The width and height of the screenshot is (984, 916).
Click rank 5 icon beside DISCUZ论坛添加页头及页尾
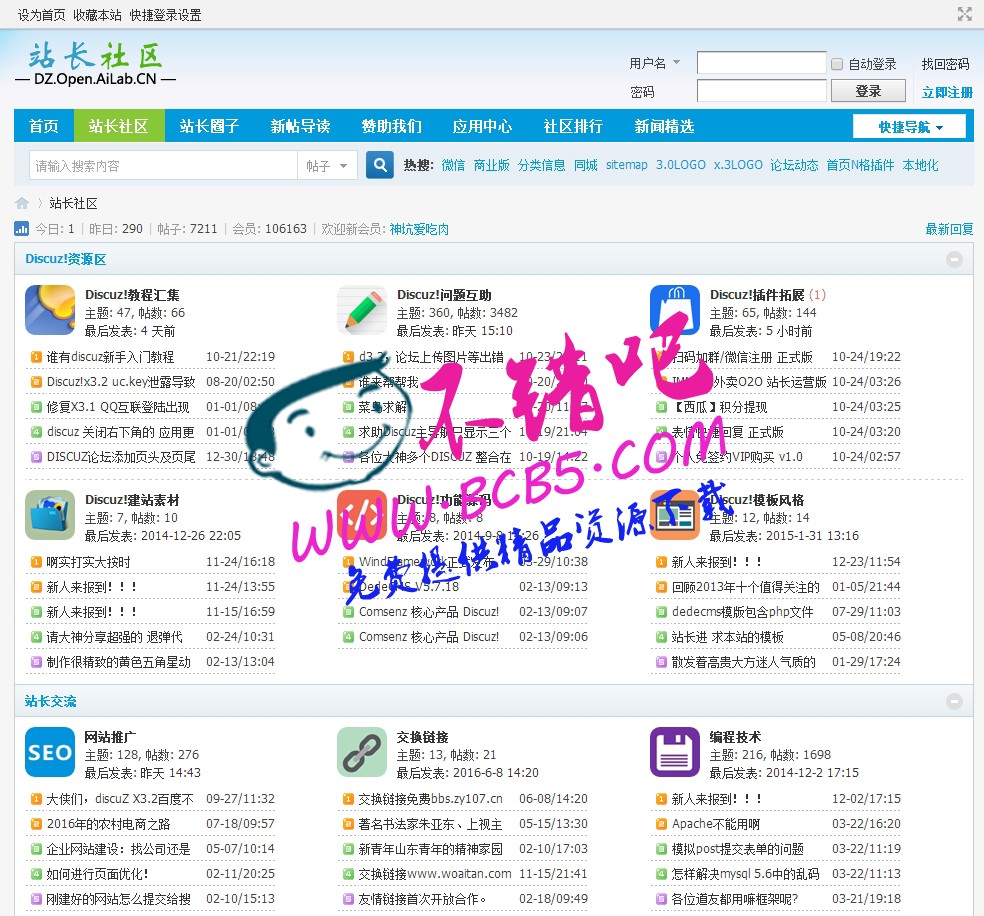36,457
